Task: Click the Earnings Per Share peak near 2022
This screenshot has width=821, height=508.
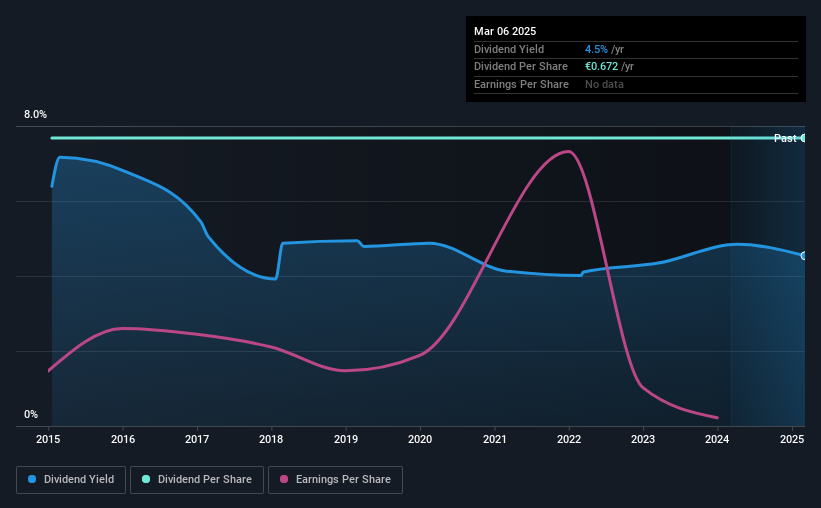Action: (568, 152)
